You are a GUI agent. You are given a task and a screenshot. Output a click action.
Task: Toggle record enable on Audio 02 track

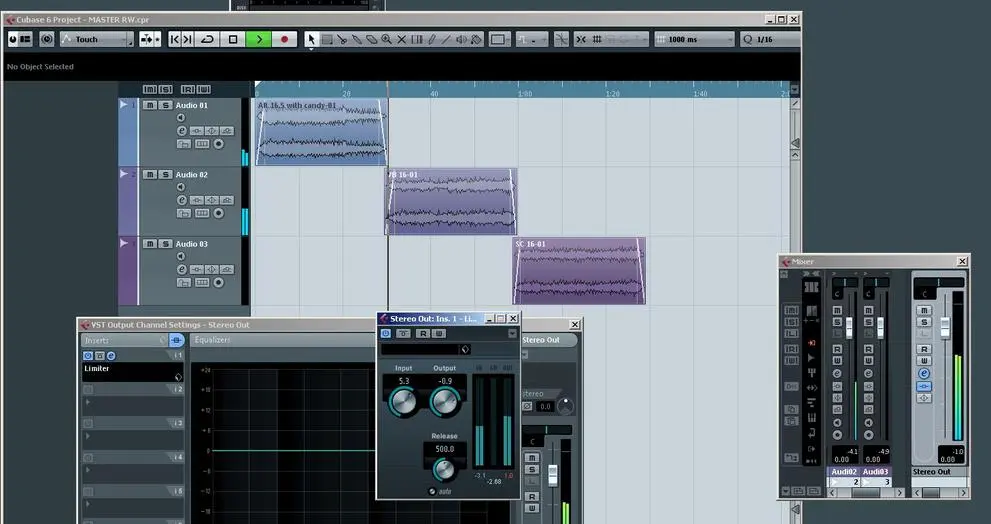[219, 213]
